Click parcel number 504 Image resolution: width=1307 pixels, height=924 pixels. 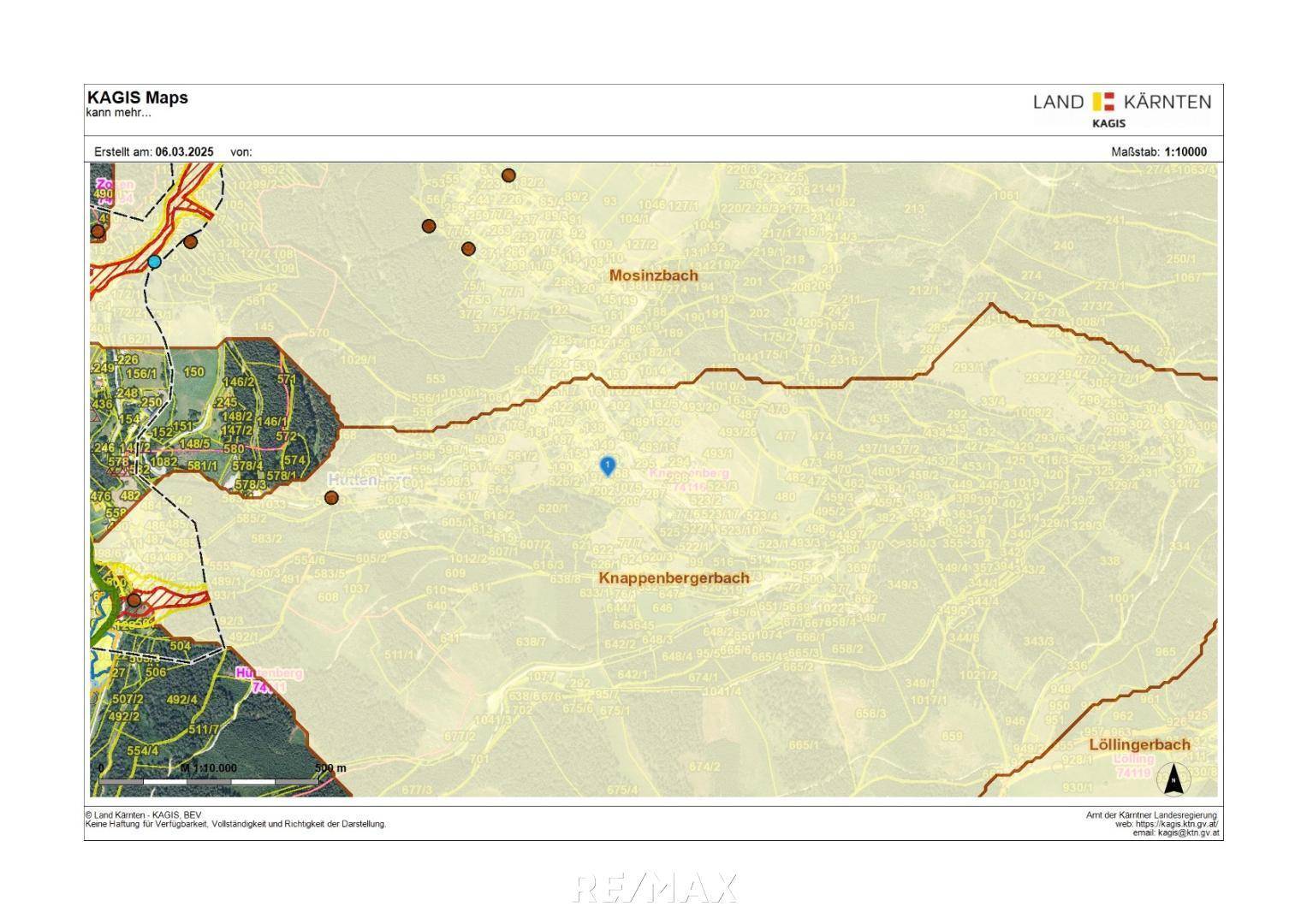coord(181,646)
